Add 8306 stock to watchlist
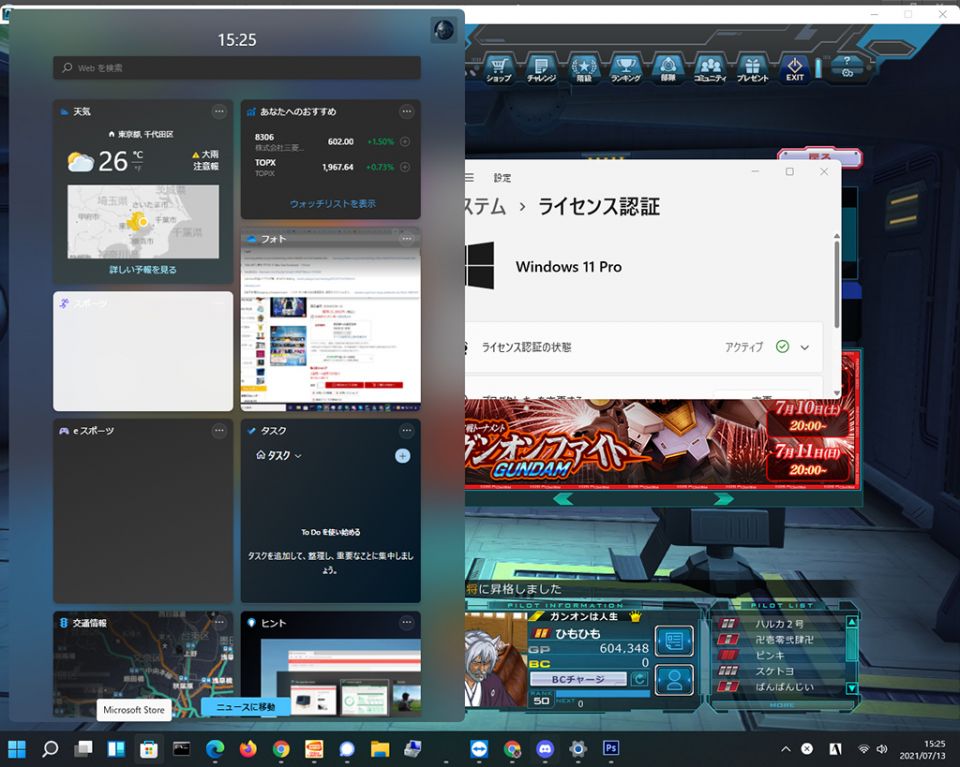The width and height of the screenshot is (960, 767). [x=404, y=142]
